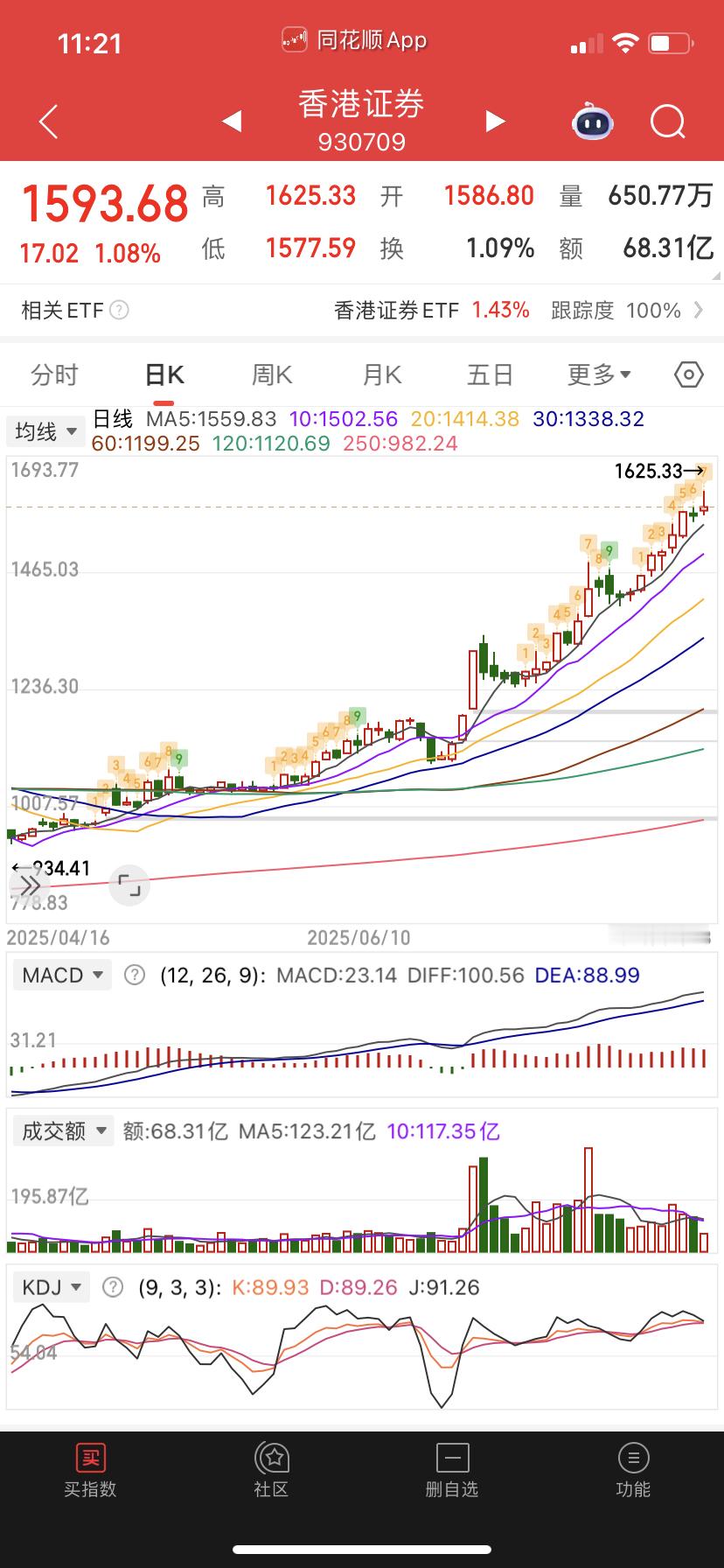Go to previous stock with left triangle

pos(232,121)
